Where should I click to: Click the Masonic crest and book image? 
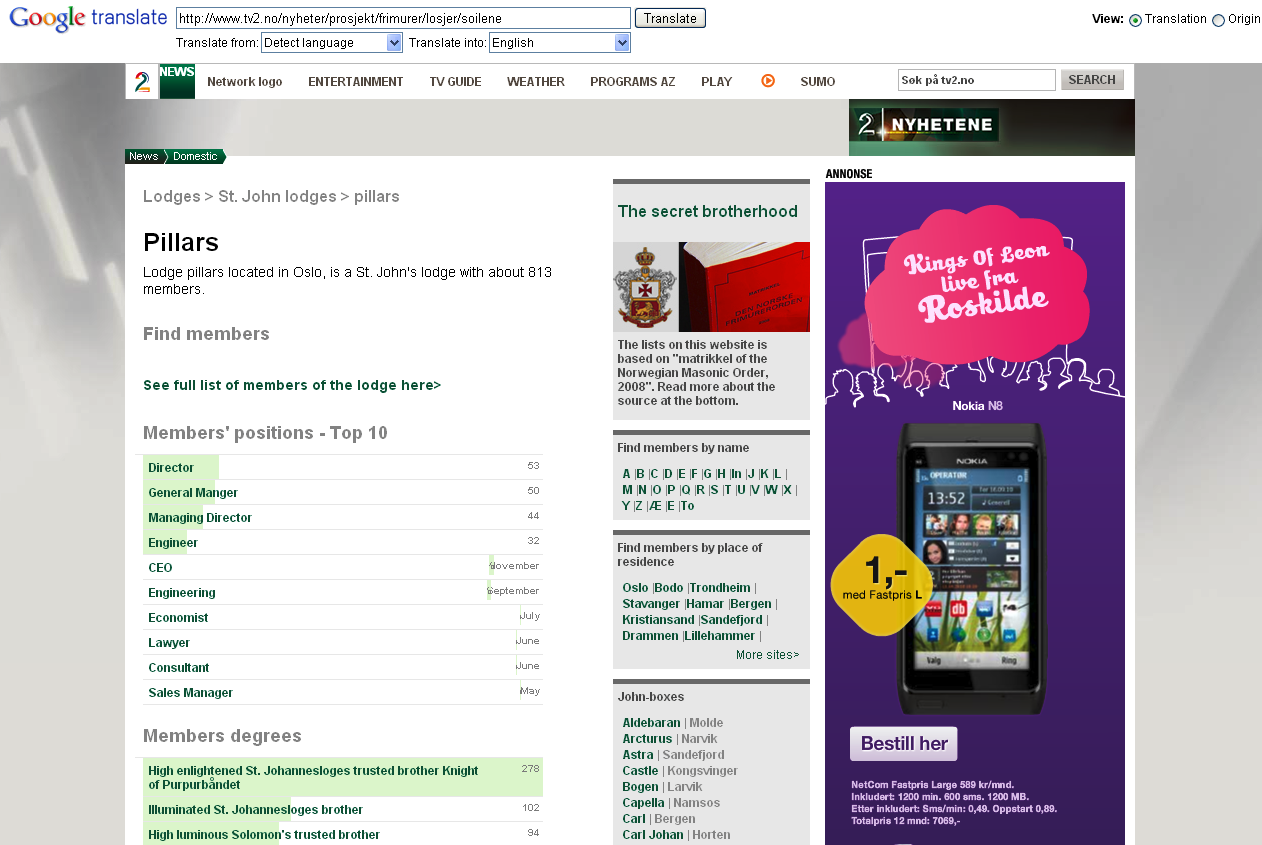(x=711, y=287)
